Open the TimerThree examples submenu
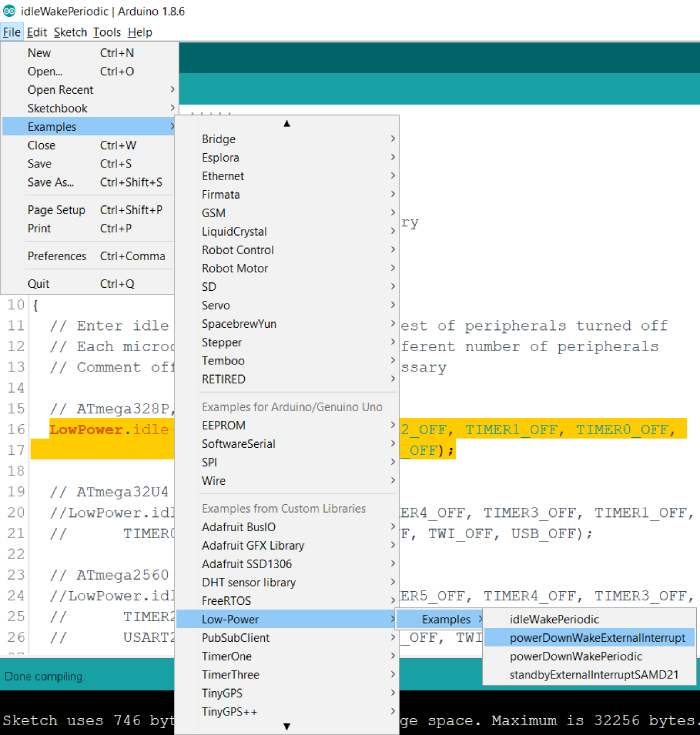Viewport: 700px width, 735px height. [x=287, y=675]
